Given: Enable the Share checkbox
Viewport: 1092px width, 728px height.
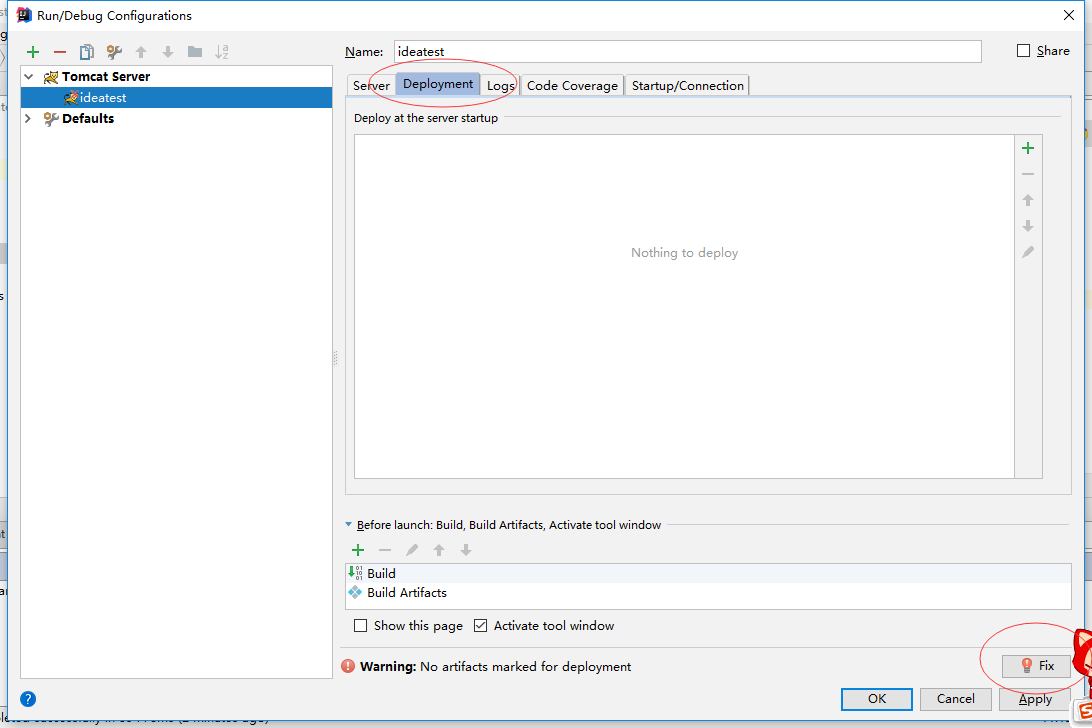Looking at the screenshot, I should click(1023, 51).
